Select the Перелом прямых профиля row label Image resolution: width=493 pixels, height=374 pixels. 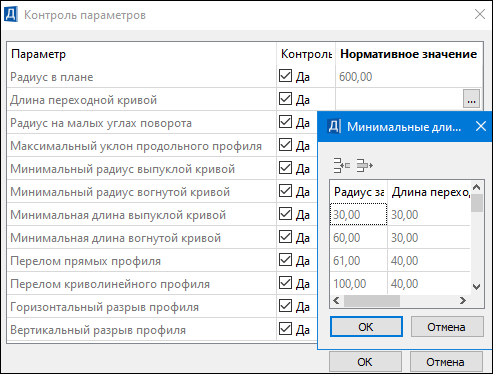coord(85,261)
